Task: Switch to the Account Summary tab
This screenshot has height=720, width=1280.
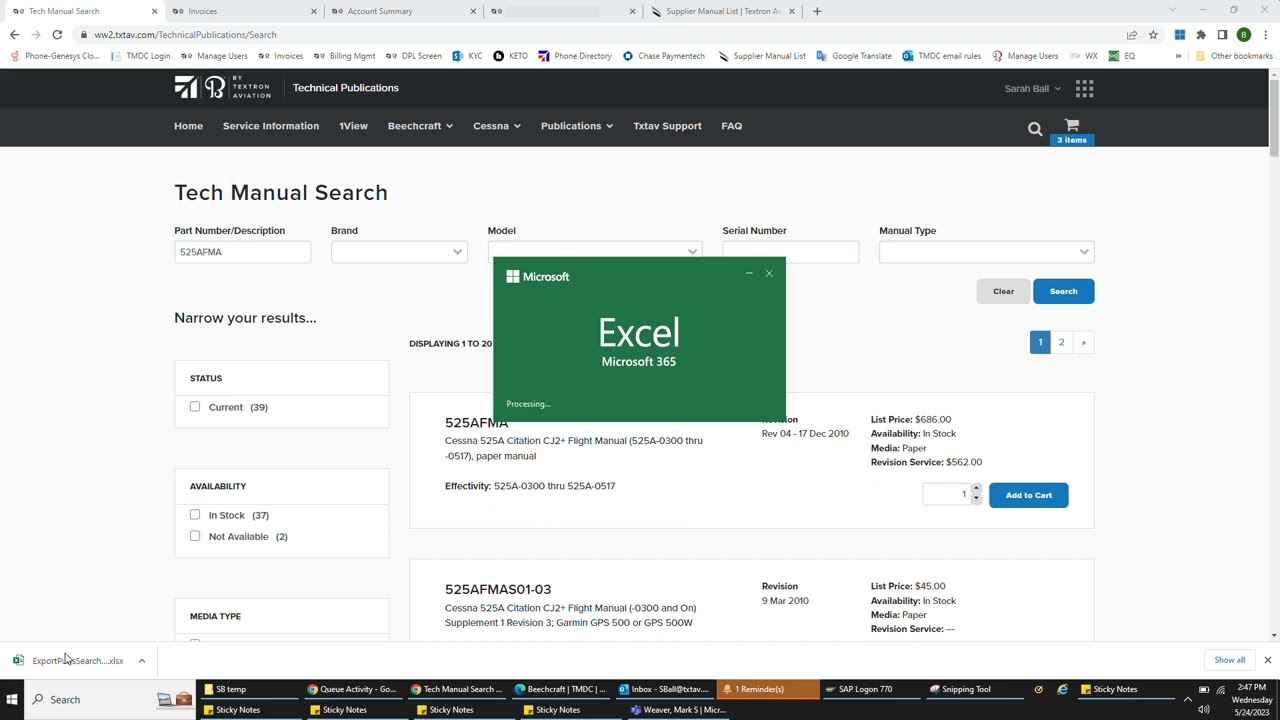Action: [x=400, y=11]
